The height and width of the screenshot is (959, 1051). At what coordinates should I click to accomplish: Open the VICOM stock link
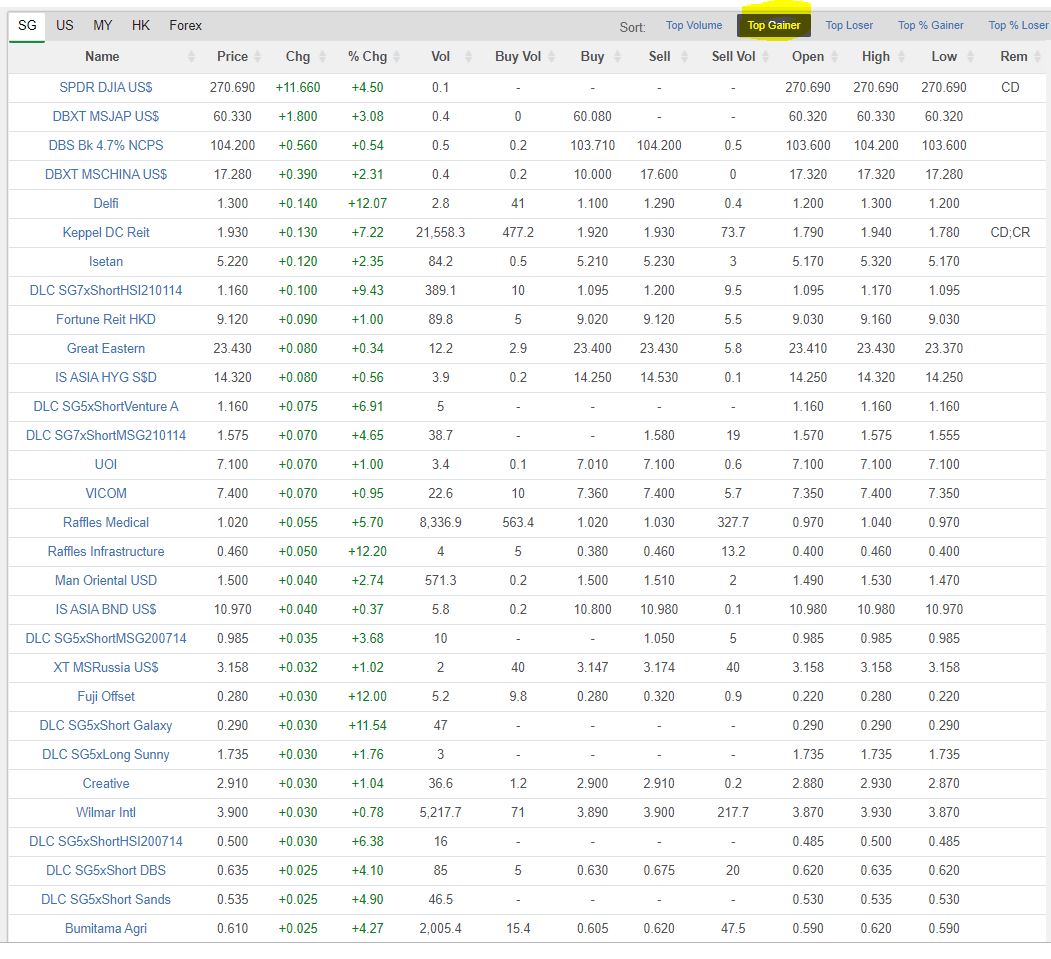pos(106,494)
